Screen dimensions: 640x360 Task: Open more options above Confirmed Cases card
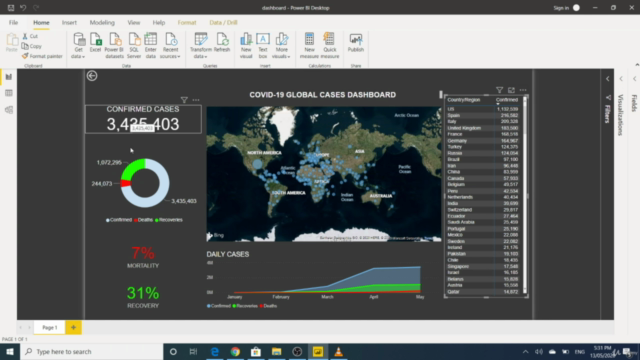pos(196,100)
